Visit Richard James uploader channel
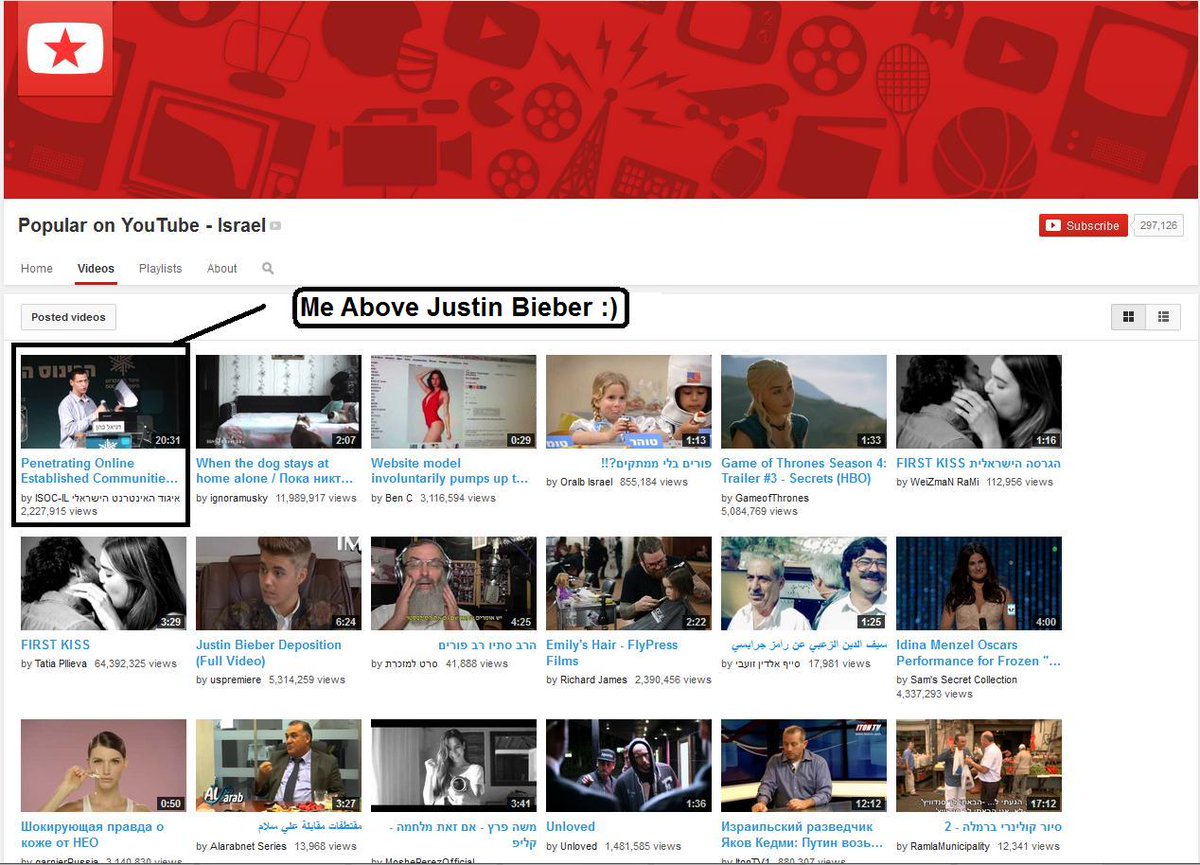Screen dimensions: 1200x865 593,680
